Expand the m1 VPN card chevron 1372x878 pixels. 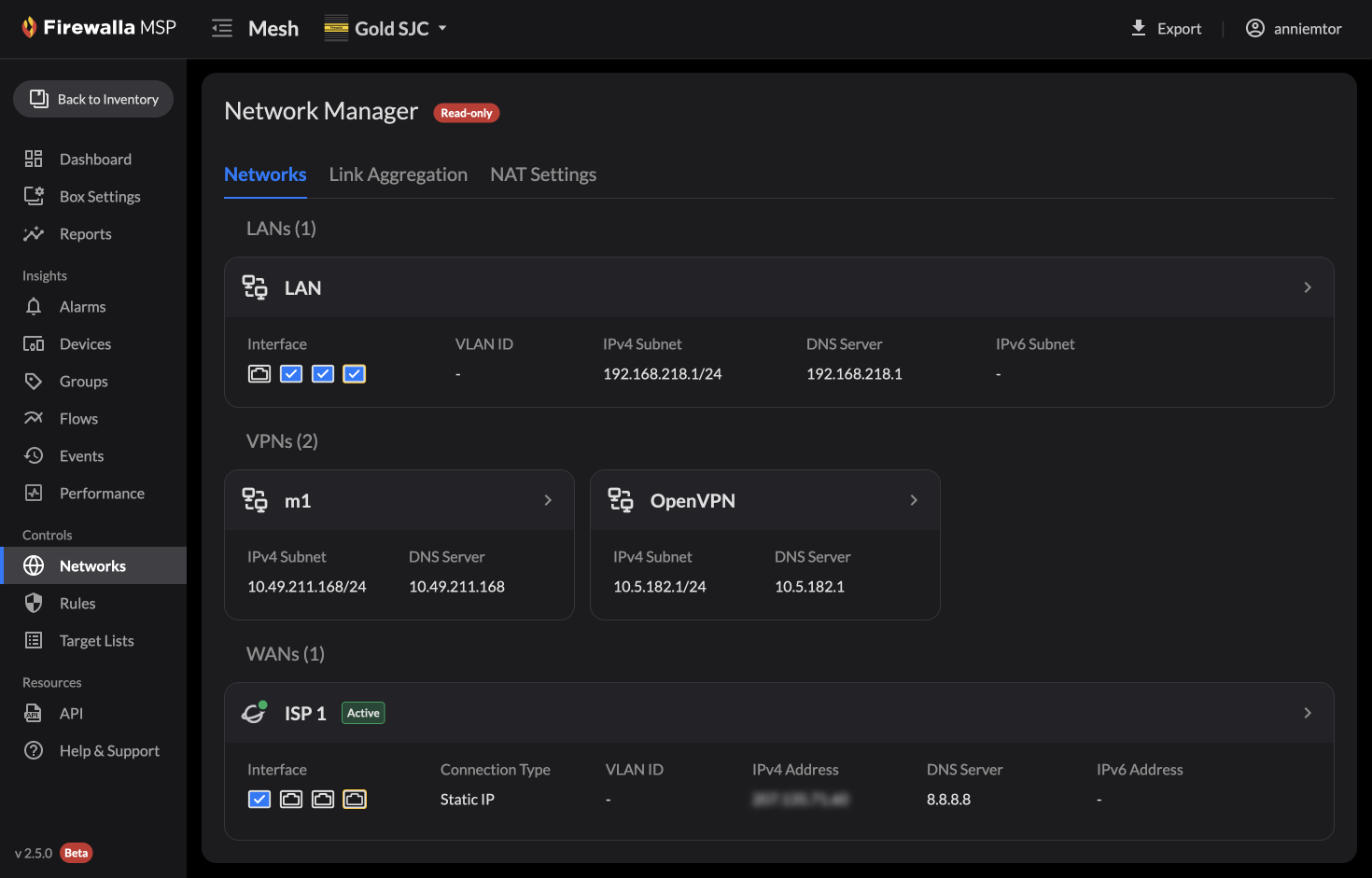click(x=548, y=500)
